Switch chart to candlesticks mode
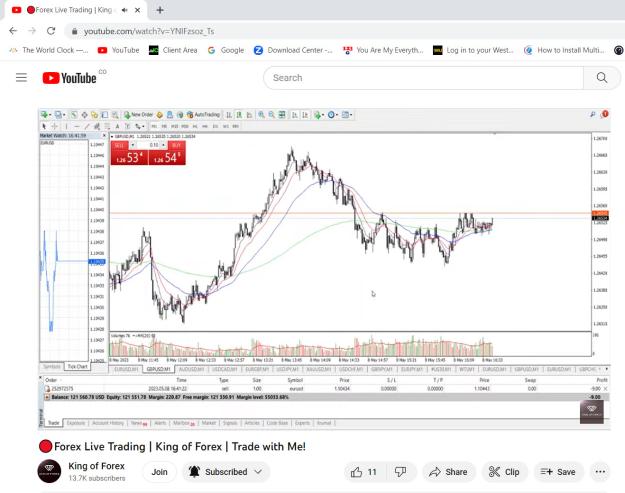Viewport: 625px width, 493px height. (239, 115)
